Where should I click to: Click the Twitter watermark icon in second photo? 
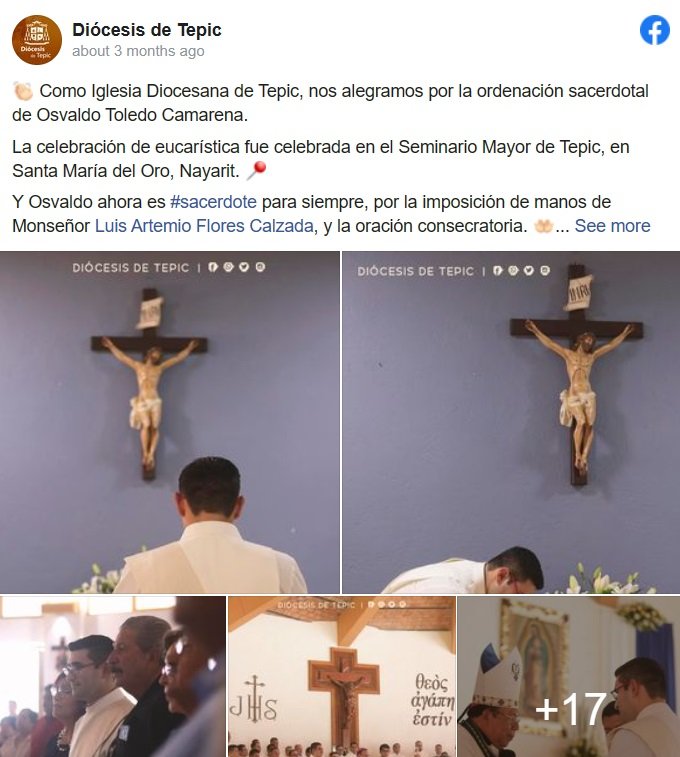pos(529,271)
